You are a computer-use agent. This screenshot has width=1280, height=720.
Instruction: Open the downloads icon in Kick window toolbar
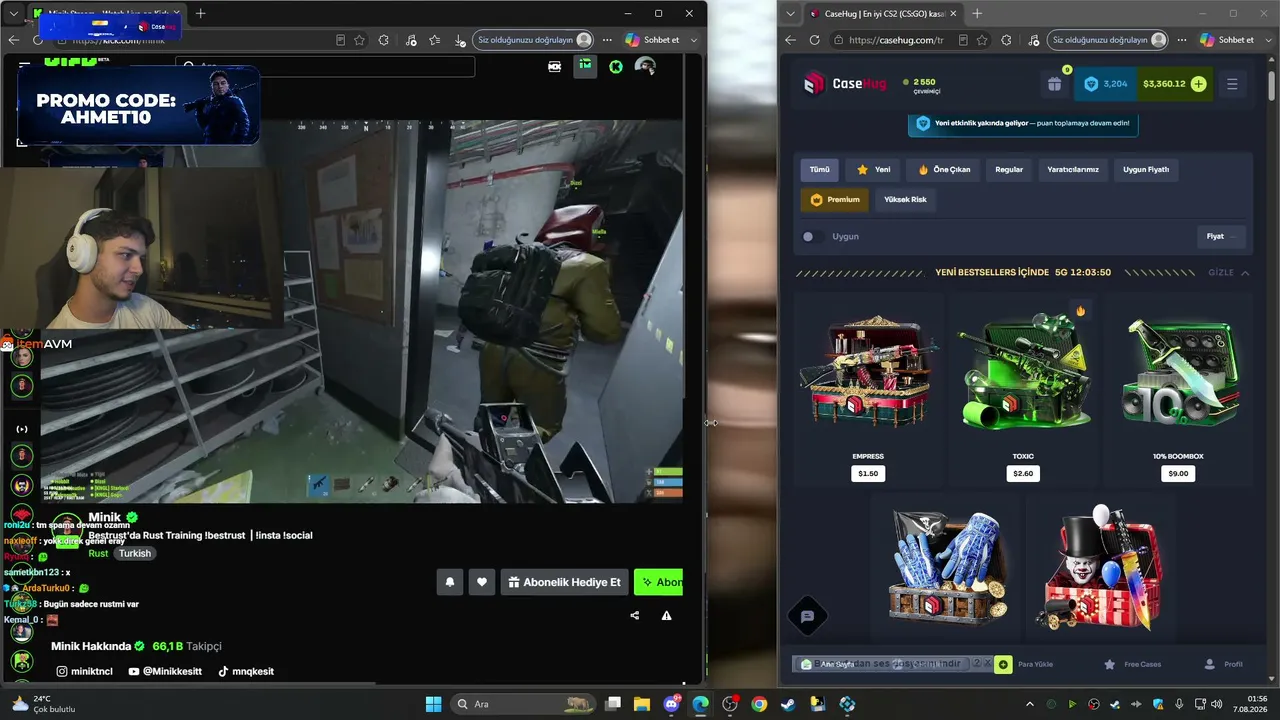coord(459,40)
